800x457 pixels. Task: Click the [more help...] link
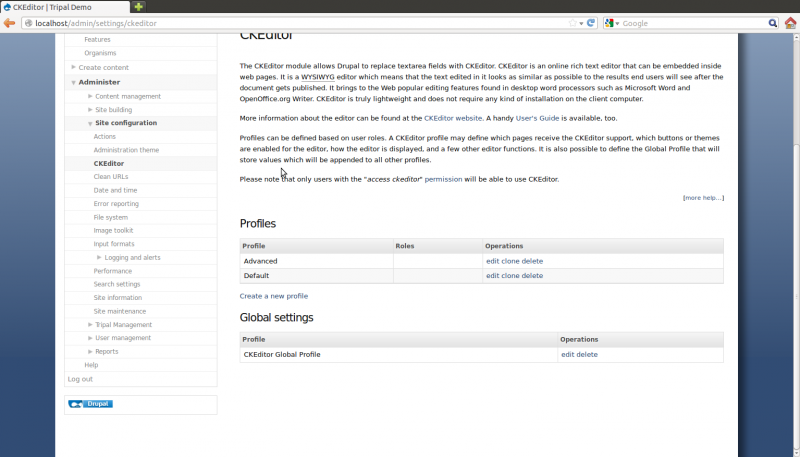(703, 198)
